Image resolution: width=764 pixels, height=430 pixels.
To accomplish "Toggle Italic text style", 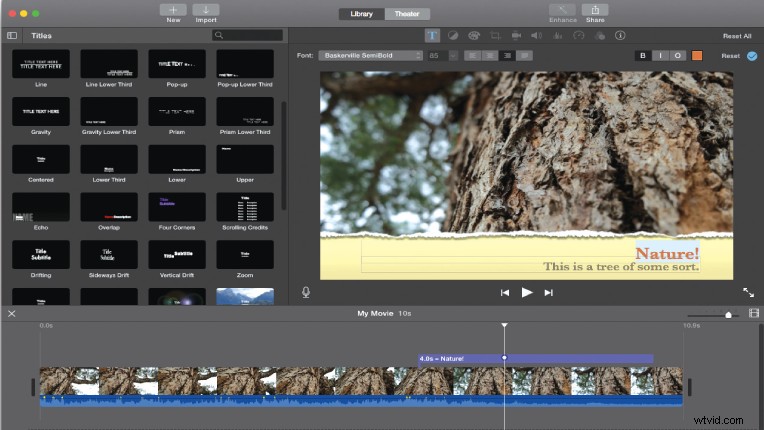I will coord(661,55).
